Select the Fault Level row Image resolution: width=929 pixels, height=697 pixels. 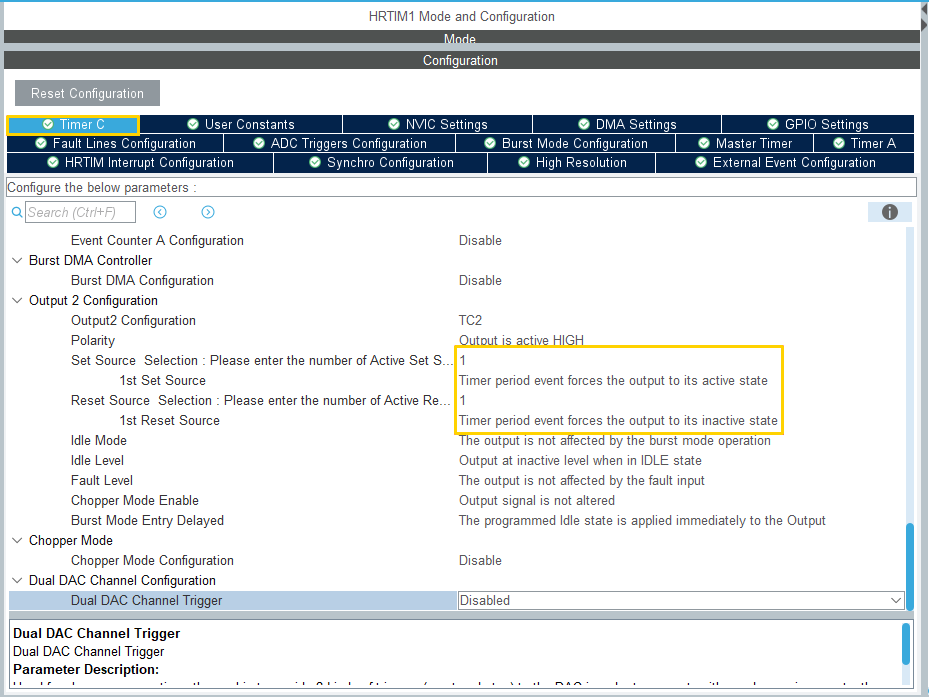(456, 481)
